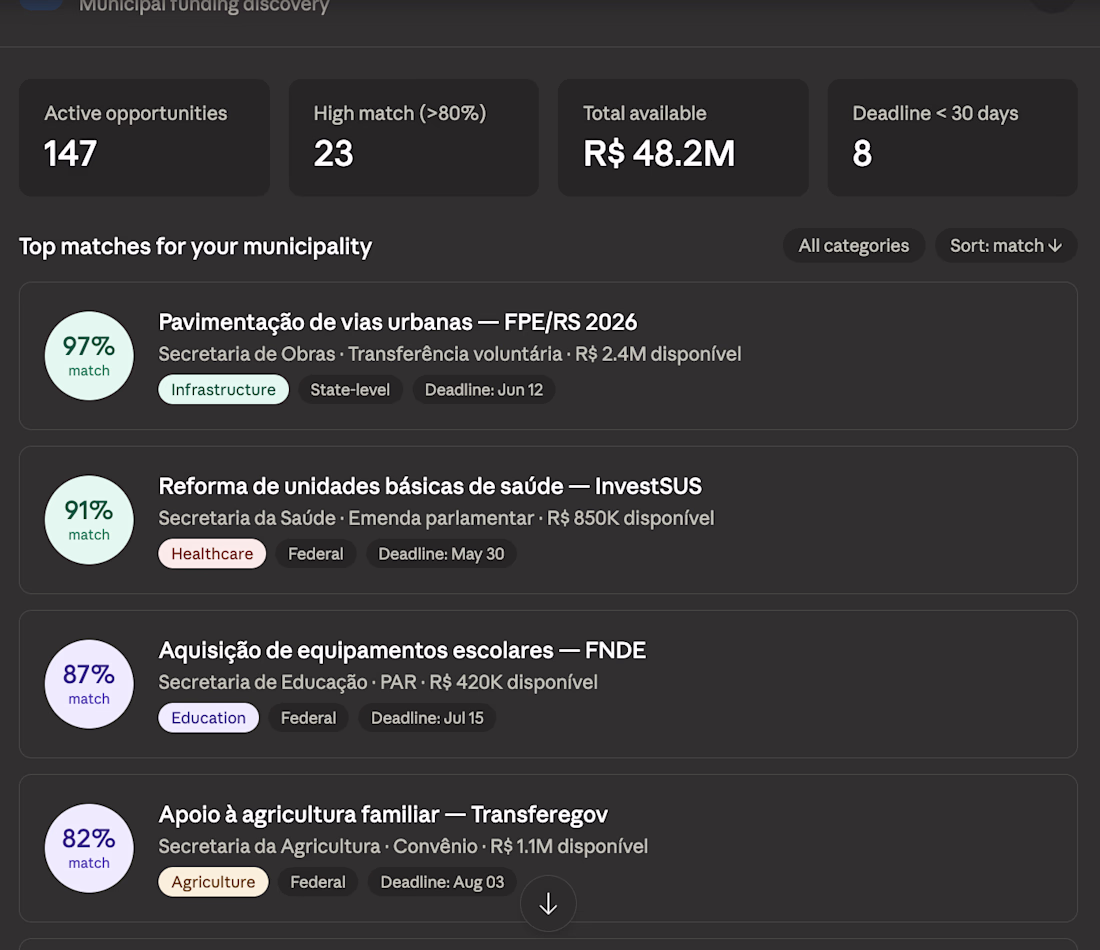Click the 82% match badge
The image size is (1100, 950).
[89, 848]
